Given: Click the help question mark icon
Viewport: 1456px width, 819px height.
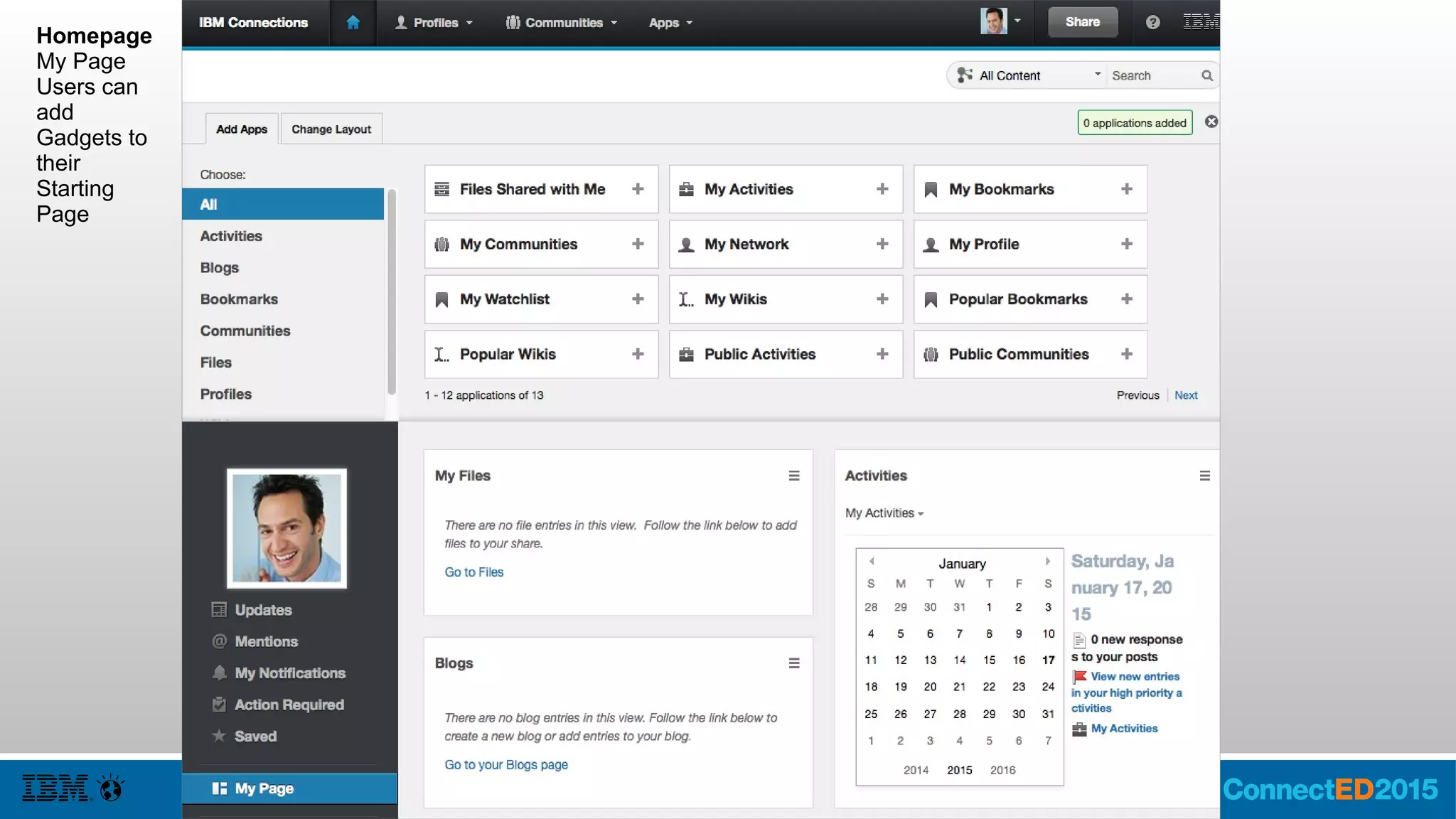Looking at the screenshot, I should [x=1152, y=23].
